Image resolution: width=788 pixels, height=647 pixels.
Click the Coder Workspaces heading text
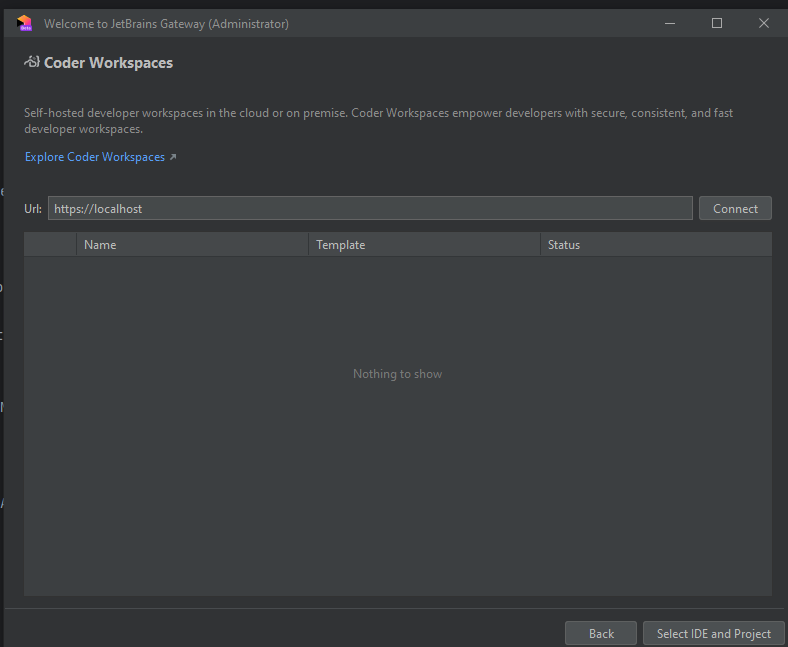(109, 63)
